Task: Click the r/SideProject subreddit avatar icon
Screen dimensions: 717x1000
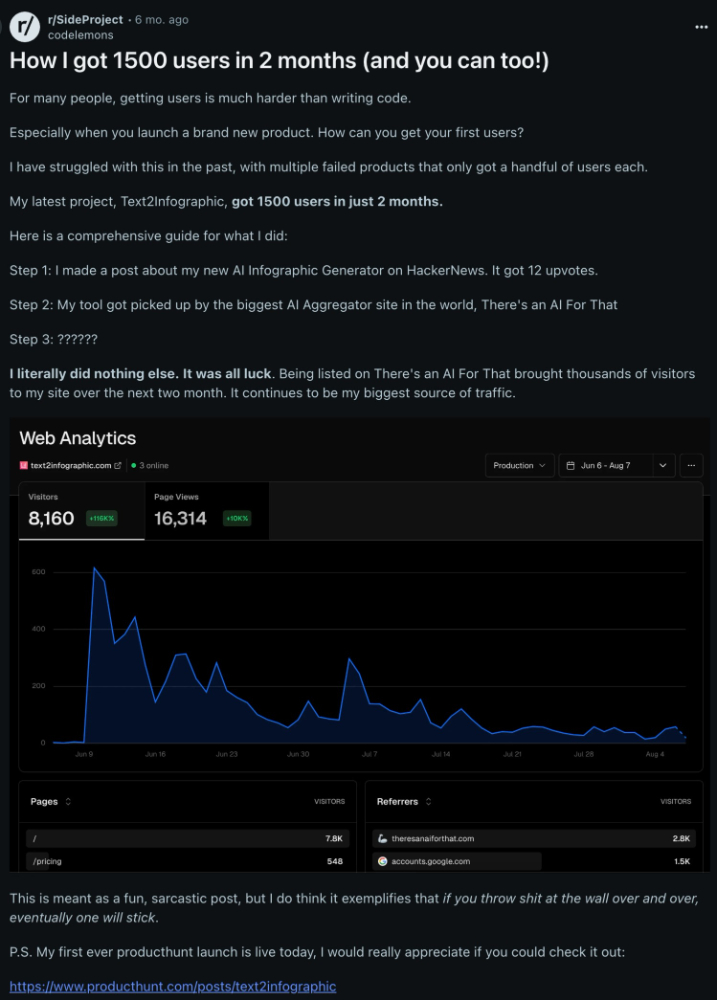Action: point(25,27)
